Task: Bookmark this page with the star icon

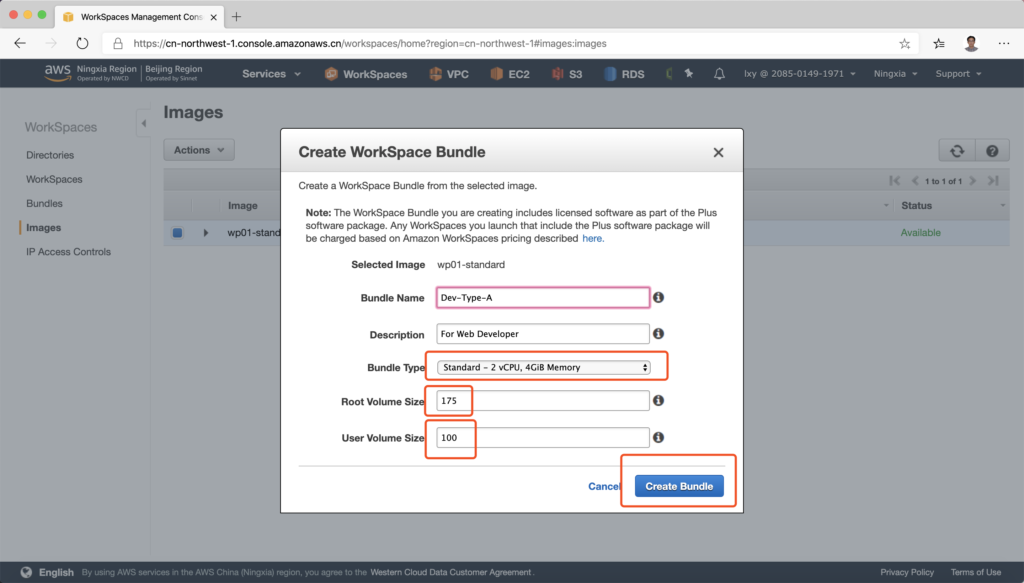Action: (905, 44)
